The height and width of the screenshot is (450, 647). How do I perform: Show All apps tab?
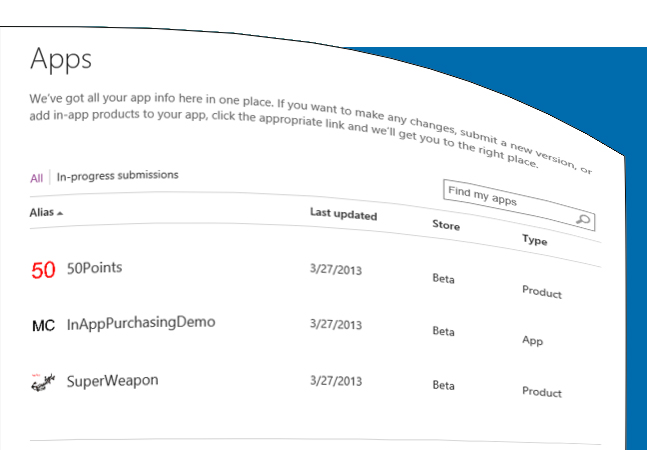(36, 178)
